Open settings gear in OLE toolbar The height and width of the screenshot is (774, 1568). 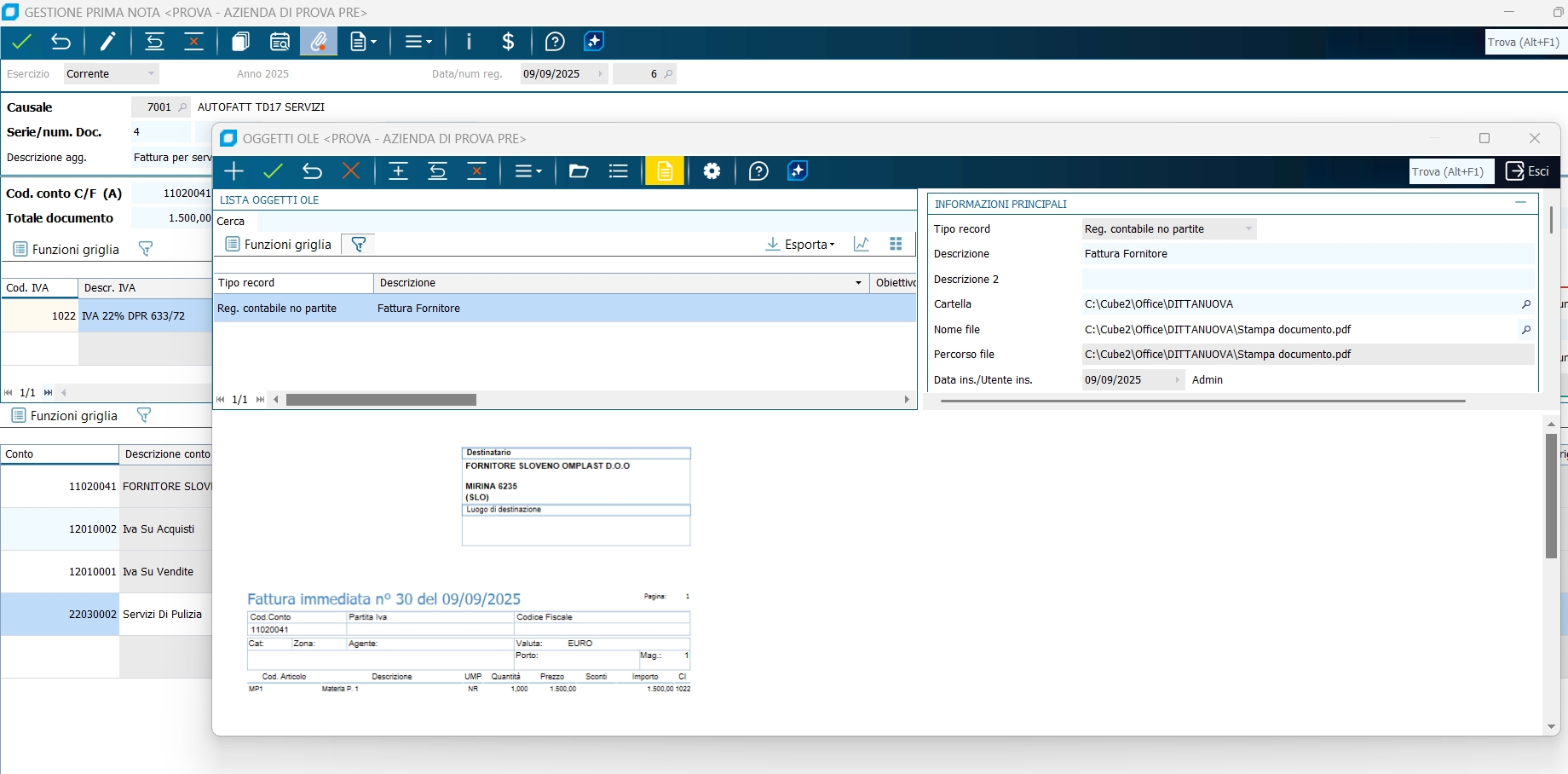pyautogui.click(x=712, y=171)
